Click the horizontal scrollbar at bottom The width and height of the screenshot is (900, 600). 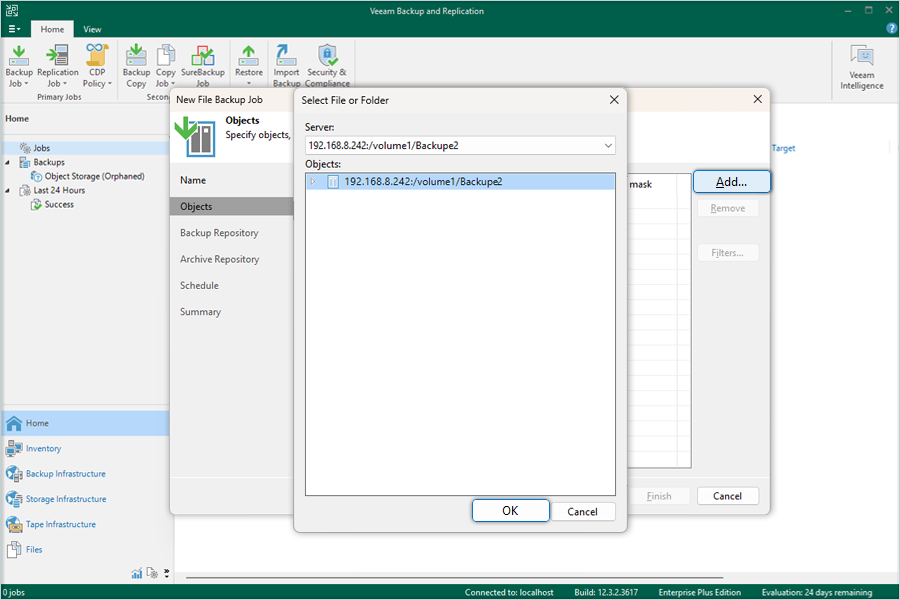coord(454,578)
